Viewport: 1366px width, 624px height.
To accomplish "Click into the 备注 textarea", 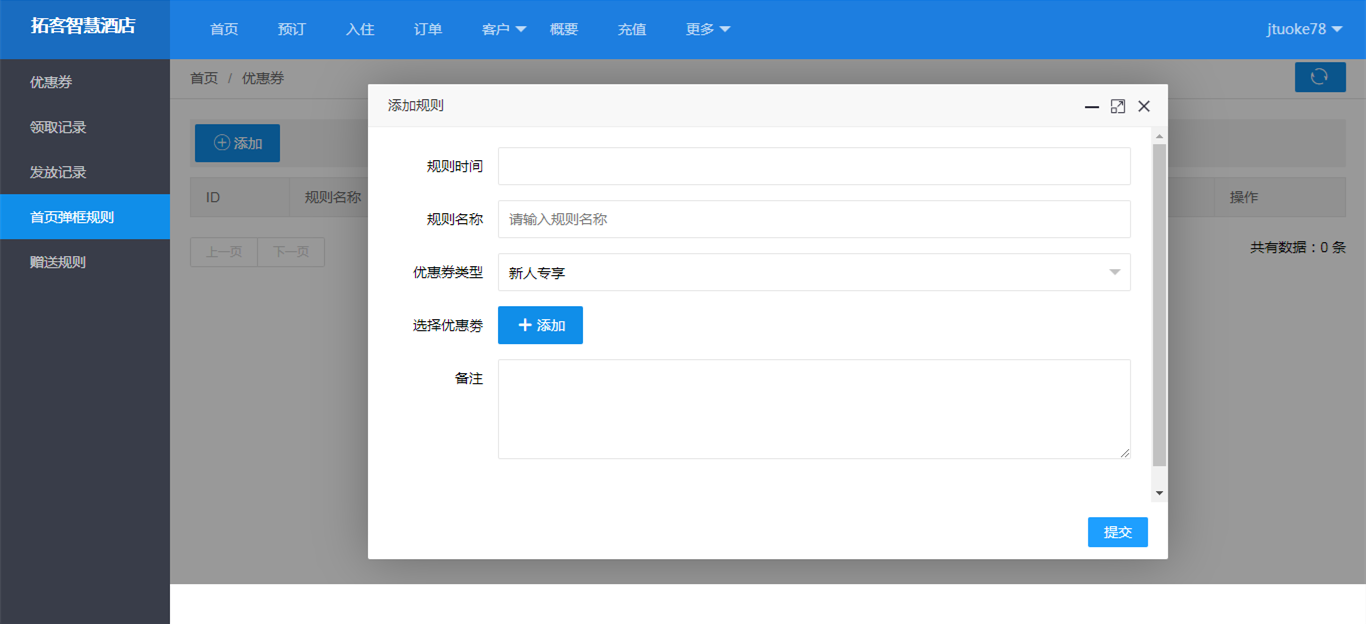I will coord(814,409).
